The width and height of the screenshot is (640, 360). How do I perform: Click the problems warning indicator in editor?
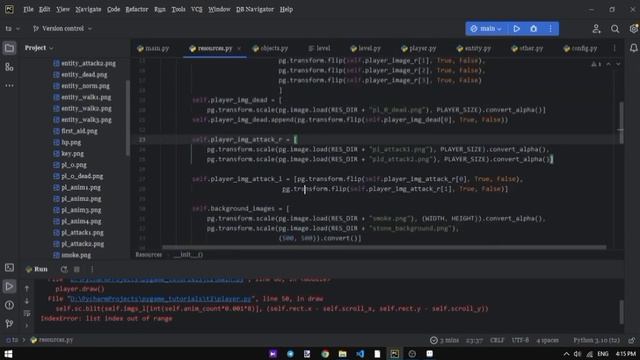[x=596, y=64]
